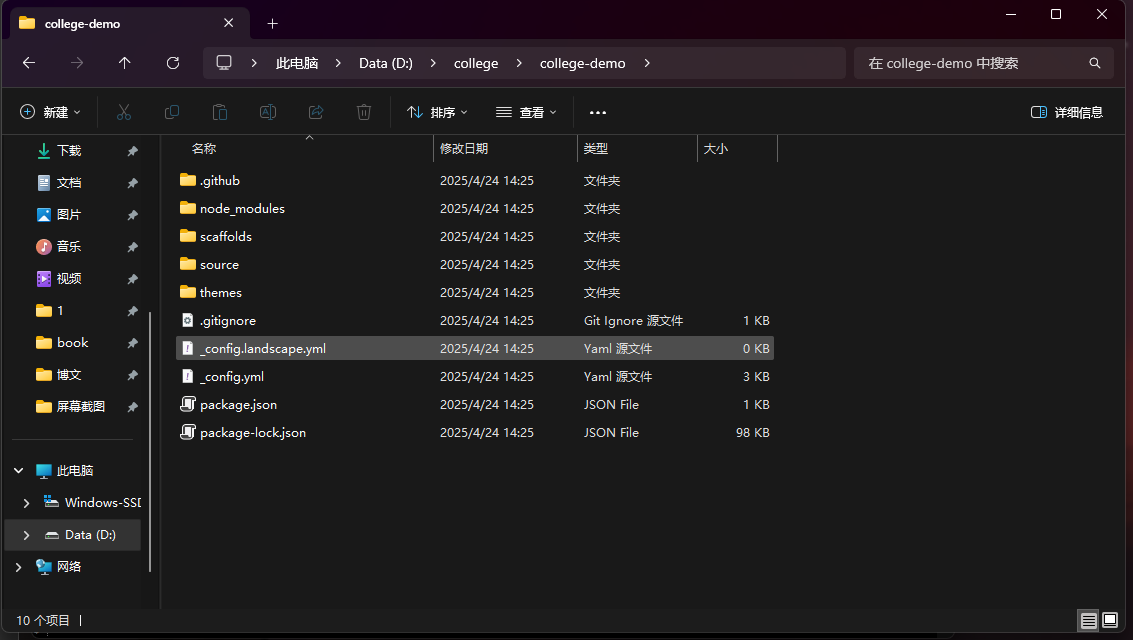Screen dimensions: 1133x640
Task: Add a new tab with plus button
Action: click(273, 23)
